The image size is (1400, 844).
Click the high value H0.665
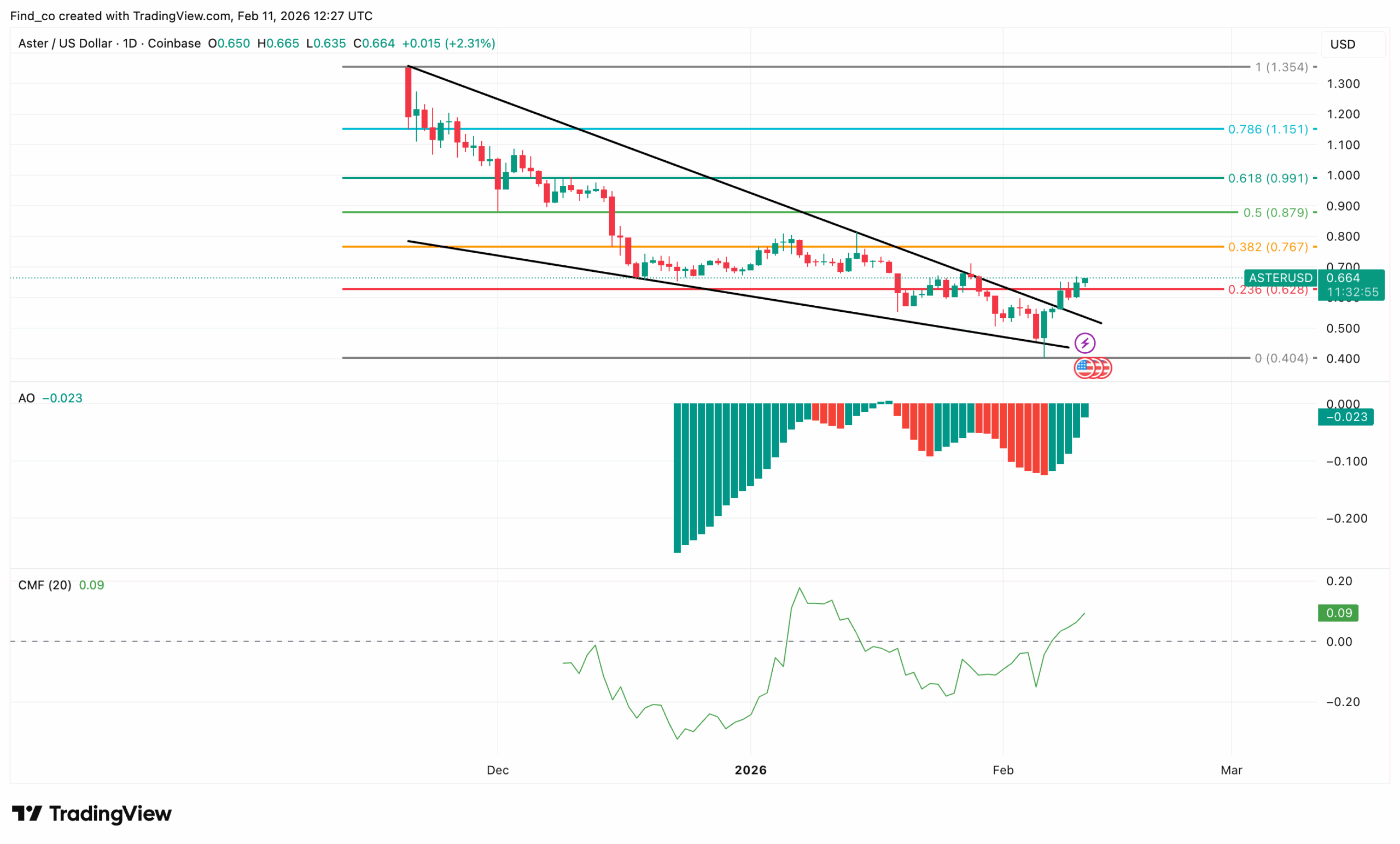[x=278, y=43]
